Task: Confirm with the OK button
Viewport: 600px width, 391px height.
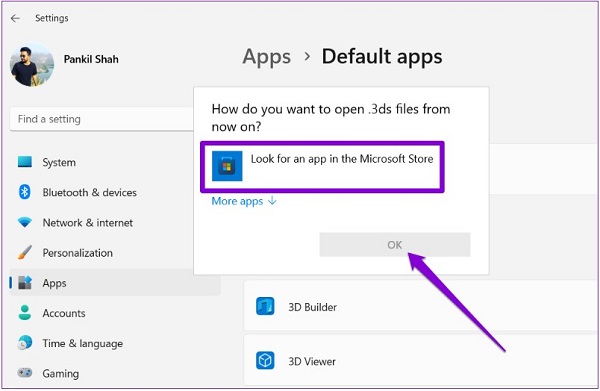Action: (x=395, y=244)
